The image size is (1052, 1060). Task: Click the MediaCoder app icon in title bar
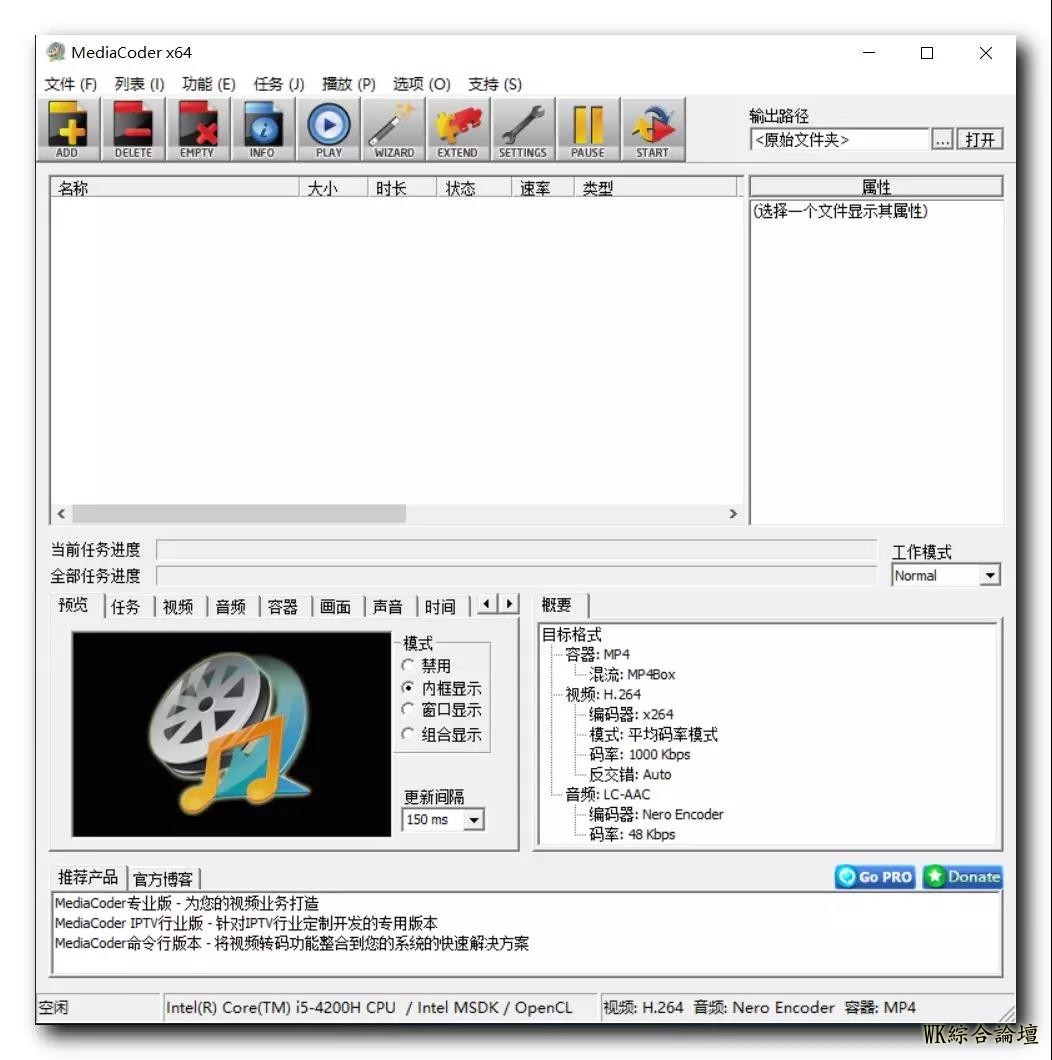55,52
